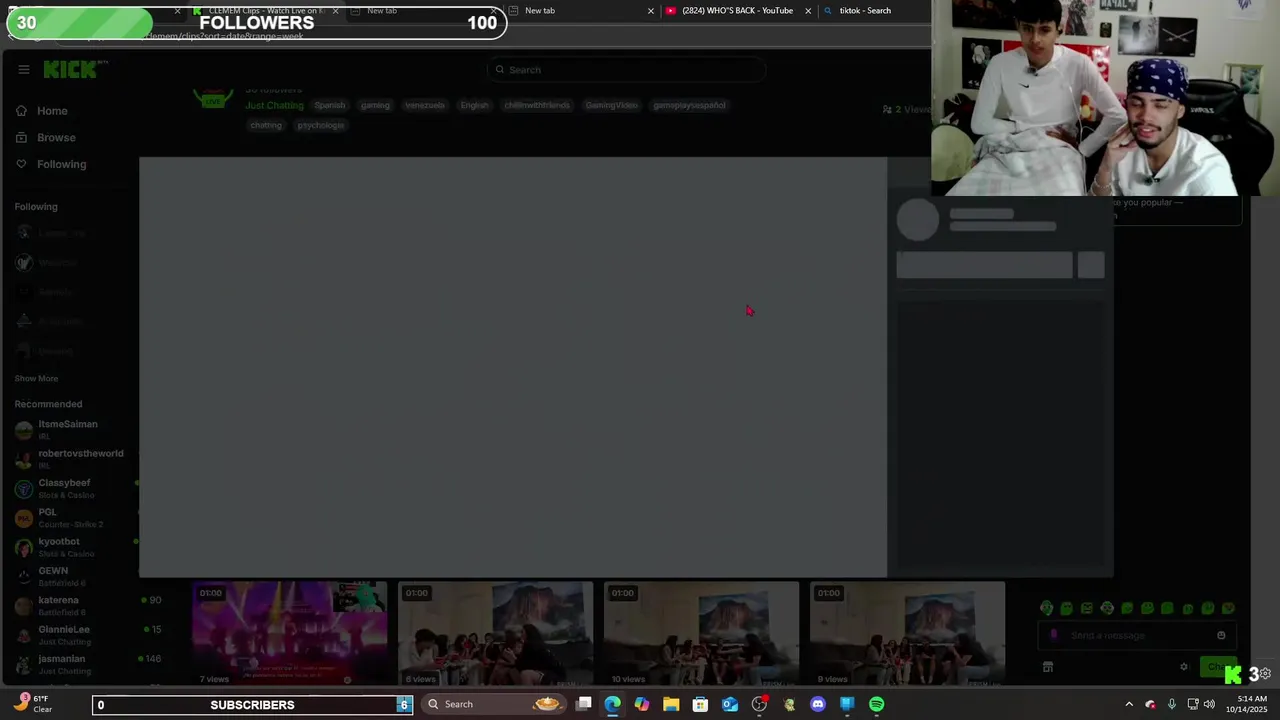Select the chillinwithfriends tag
Image resolution: width=1280 pixels, height=720 pixels.
[537, 105]
